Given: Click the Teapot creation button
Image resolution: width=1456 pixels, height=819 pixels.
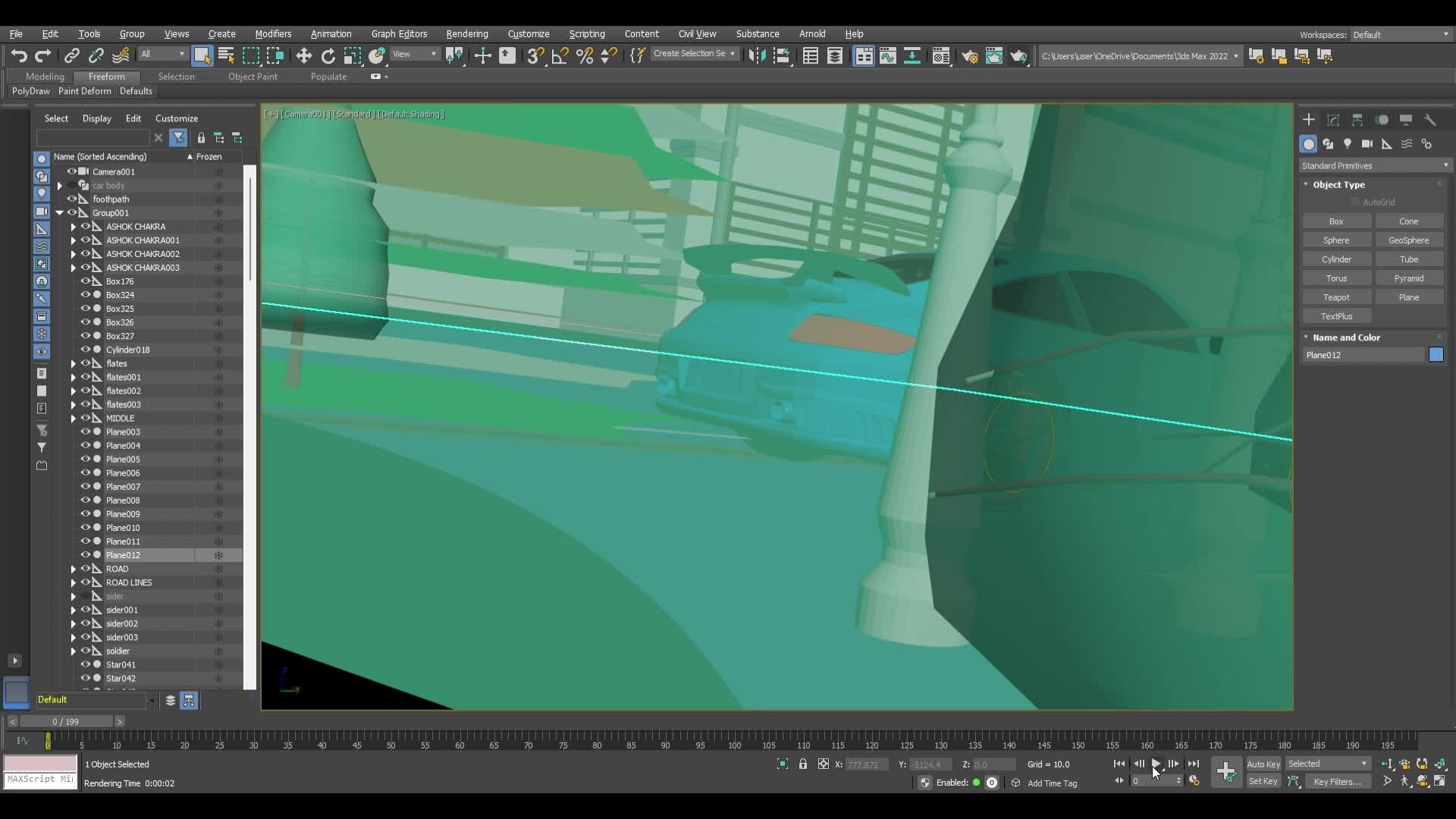Looking at the screenshot, I should tap(1336, 297).
